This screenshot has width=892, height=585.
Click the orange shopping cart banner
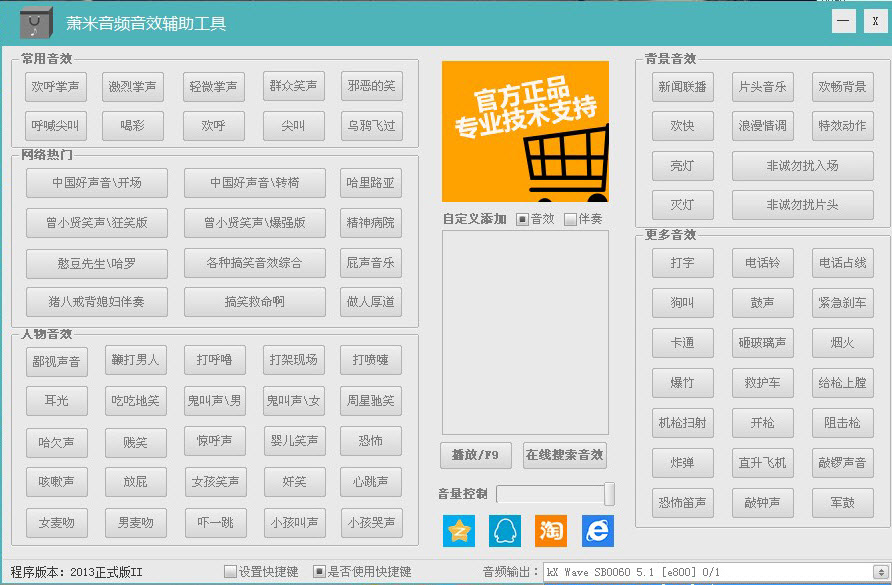[x=525, y=131]
